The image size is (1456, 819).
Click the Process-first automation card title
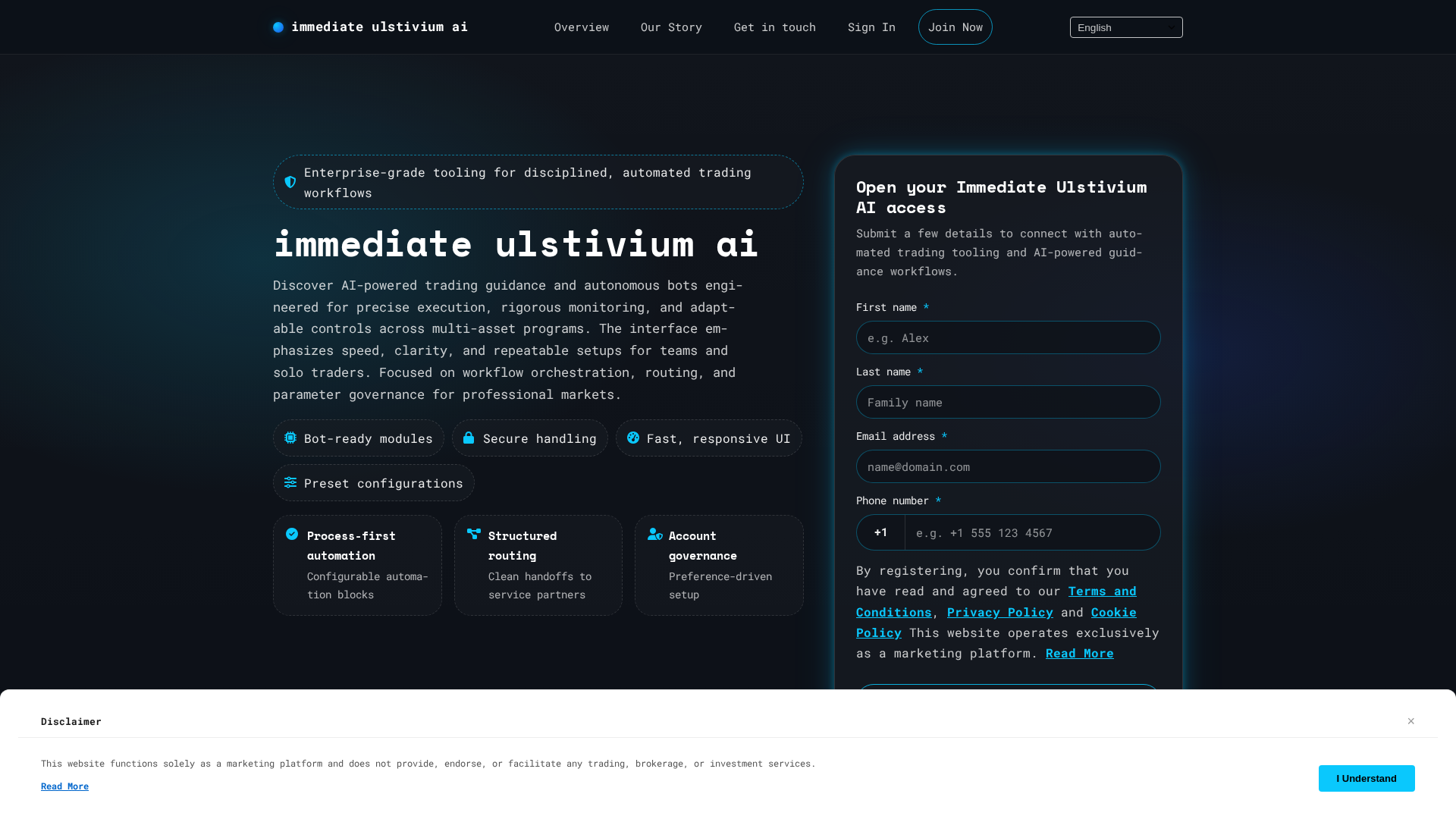[351, 545]
